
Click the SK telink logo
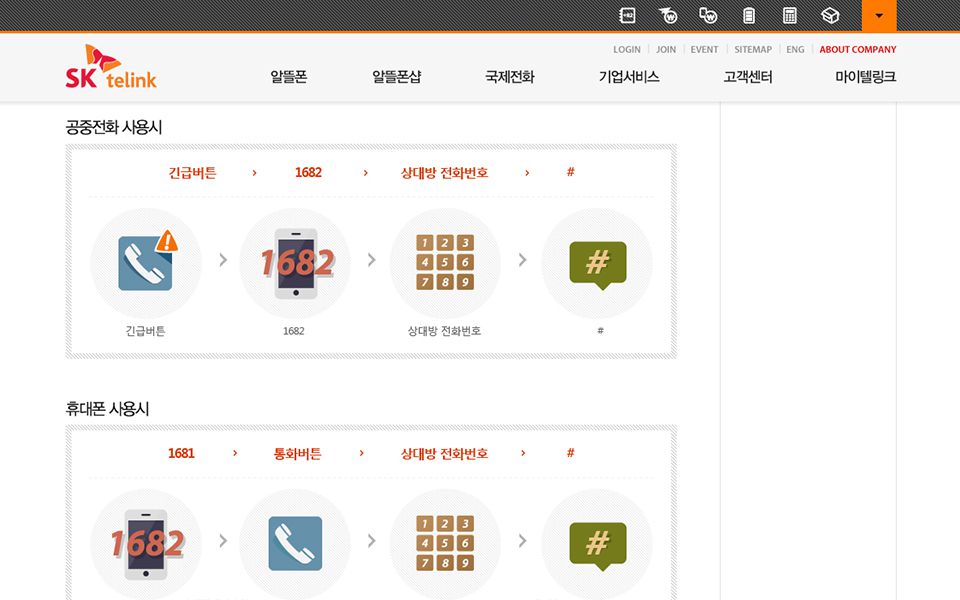[111, 67]
